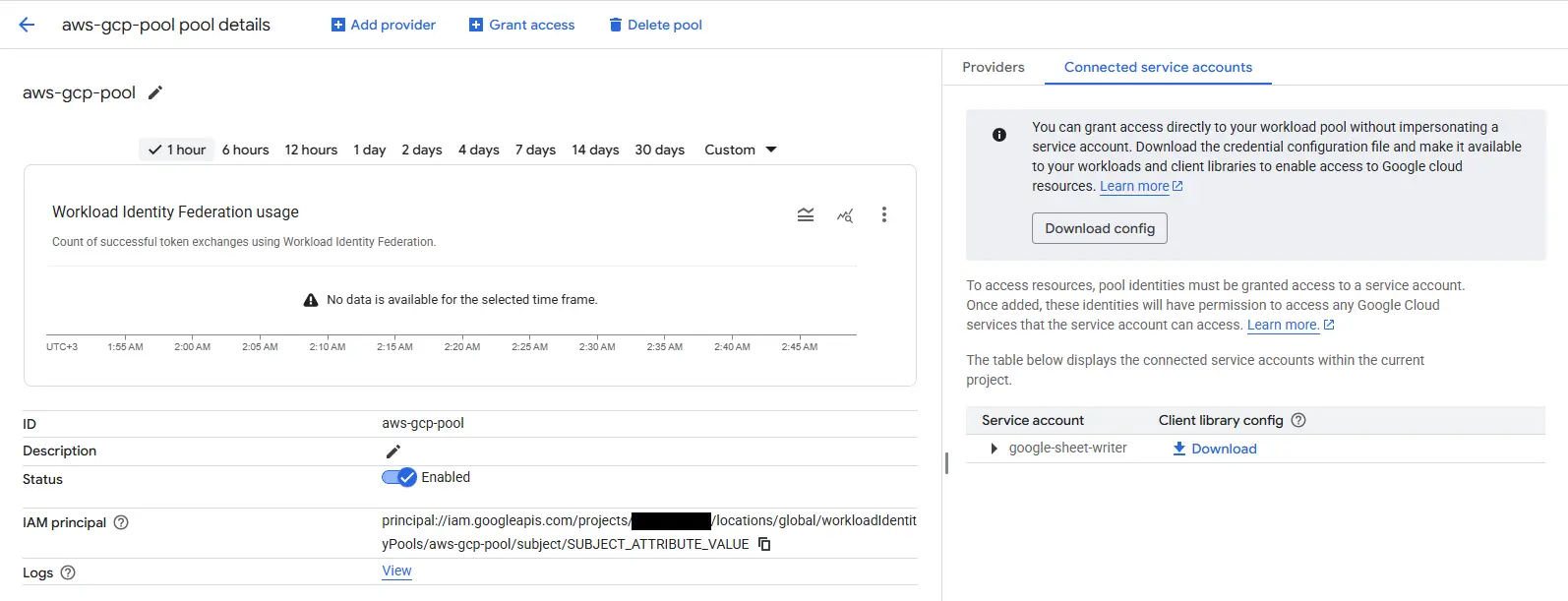1568x601 pixels.
Task: Select 6 hours time range
Action: pos(245,150)
